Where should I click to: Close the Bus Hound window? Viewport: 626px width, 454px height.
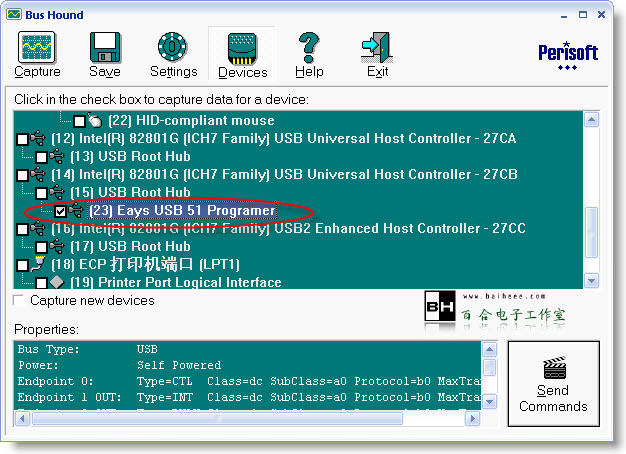point(601,15)
